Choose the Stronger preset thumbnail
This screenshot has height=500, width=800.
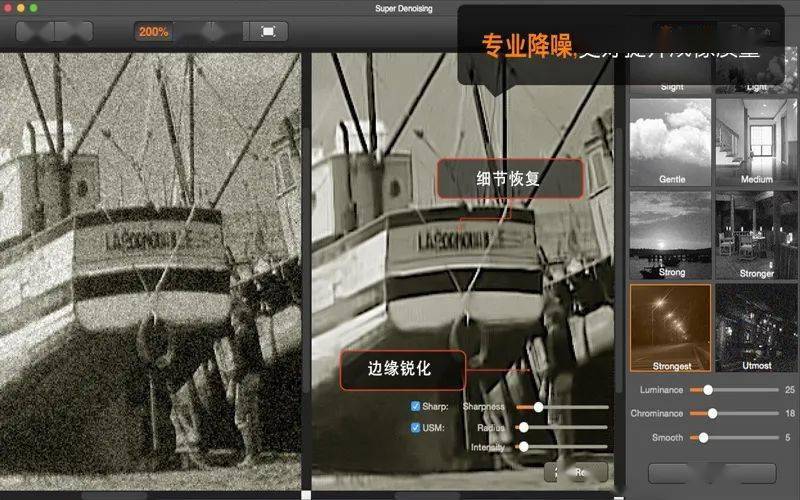click(x=756, y=235)
